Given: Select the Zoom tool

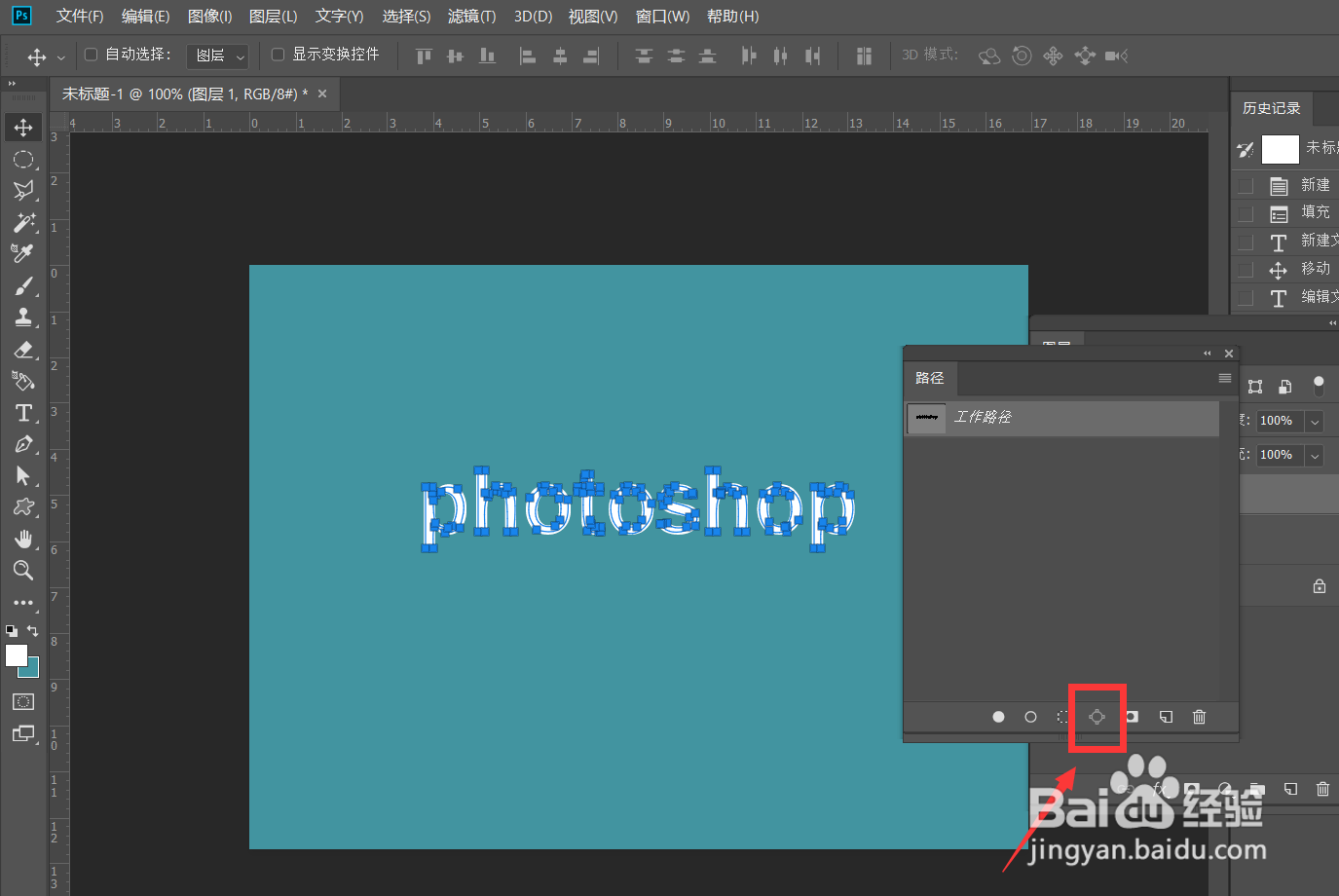Looking at the screenshot, I should pos(23,570).
